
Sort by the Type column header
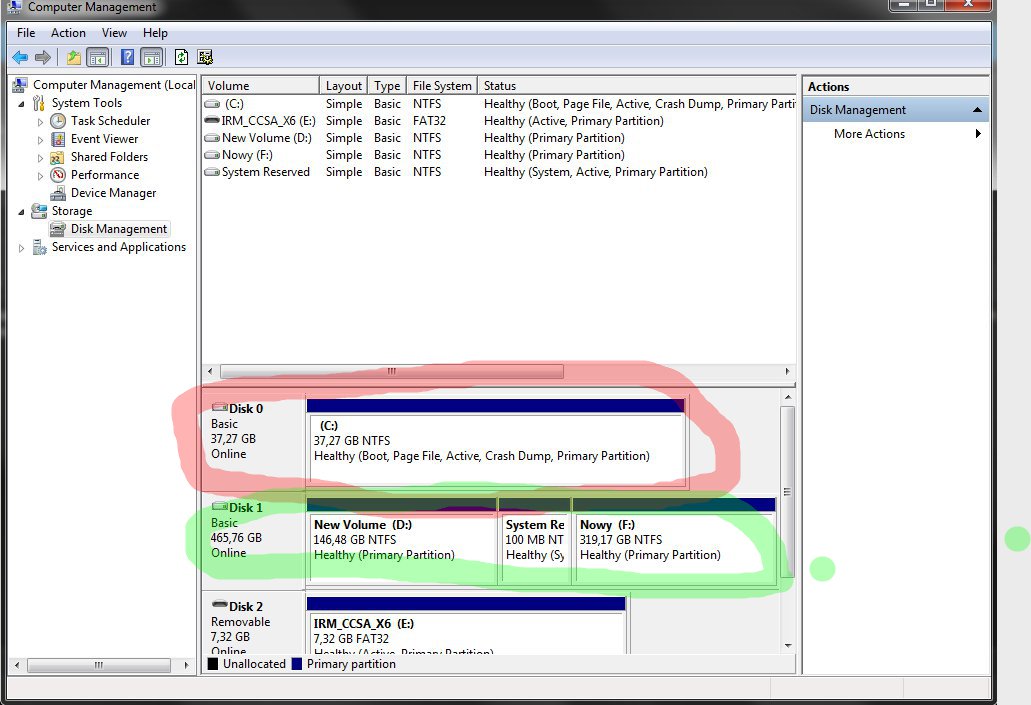click(x=387, y=85)
